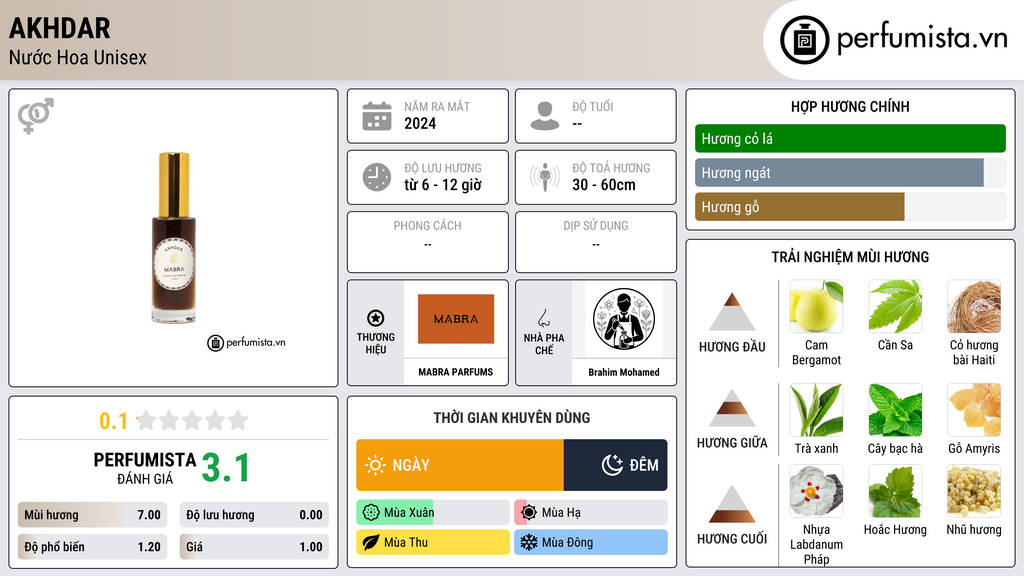Click the Giá 1.00 rating bar
Screen dimensions: 1024x576
(x=254, y=547)
